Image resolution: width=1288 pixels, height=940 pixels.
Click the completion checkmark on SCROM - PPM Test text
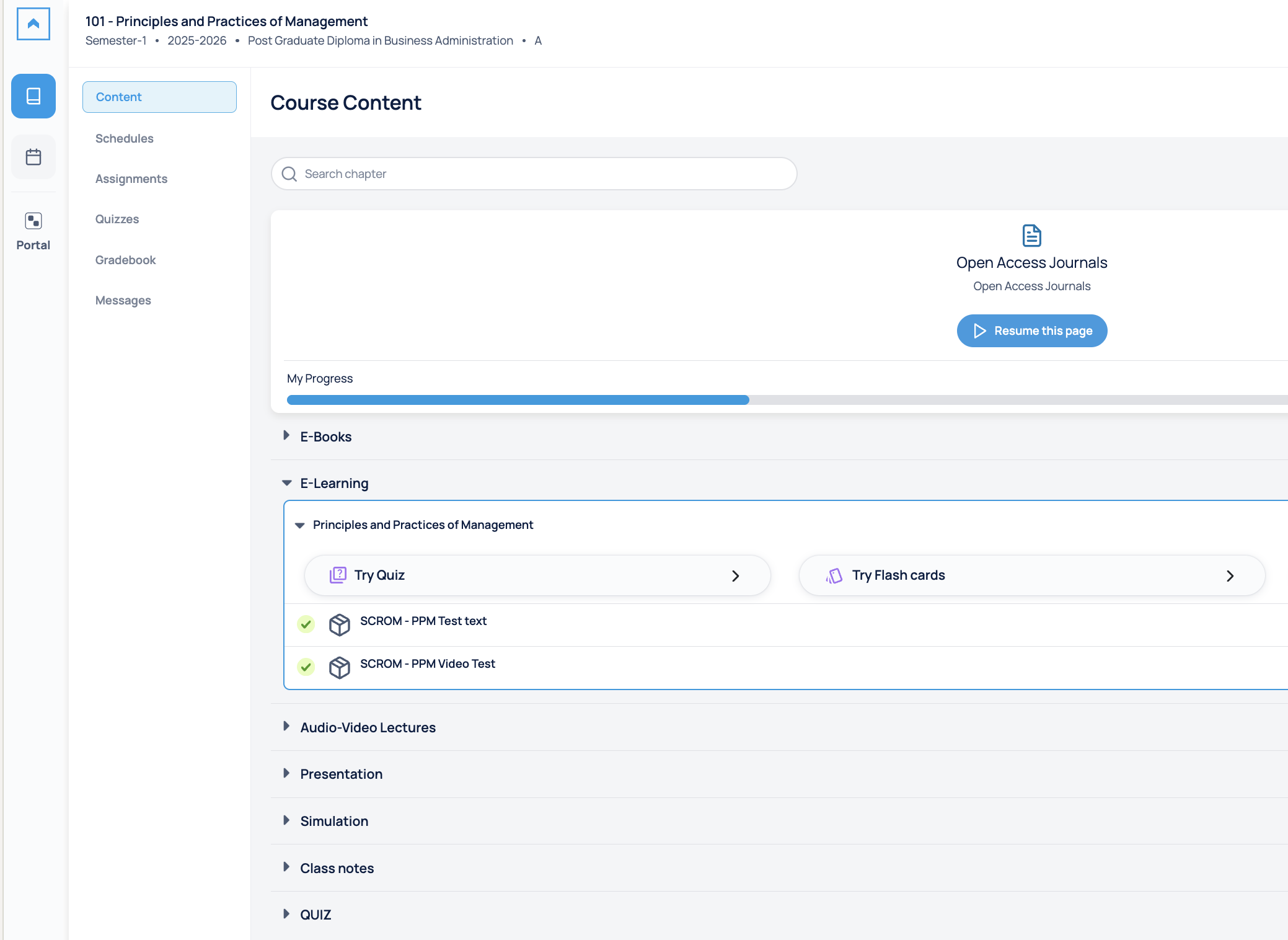pos(306,624)
